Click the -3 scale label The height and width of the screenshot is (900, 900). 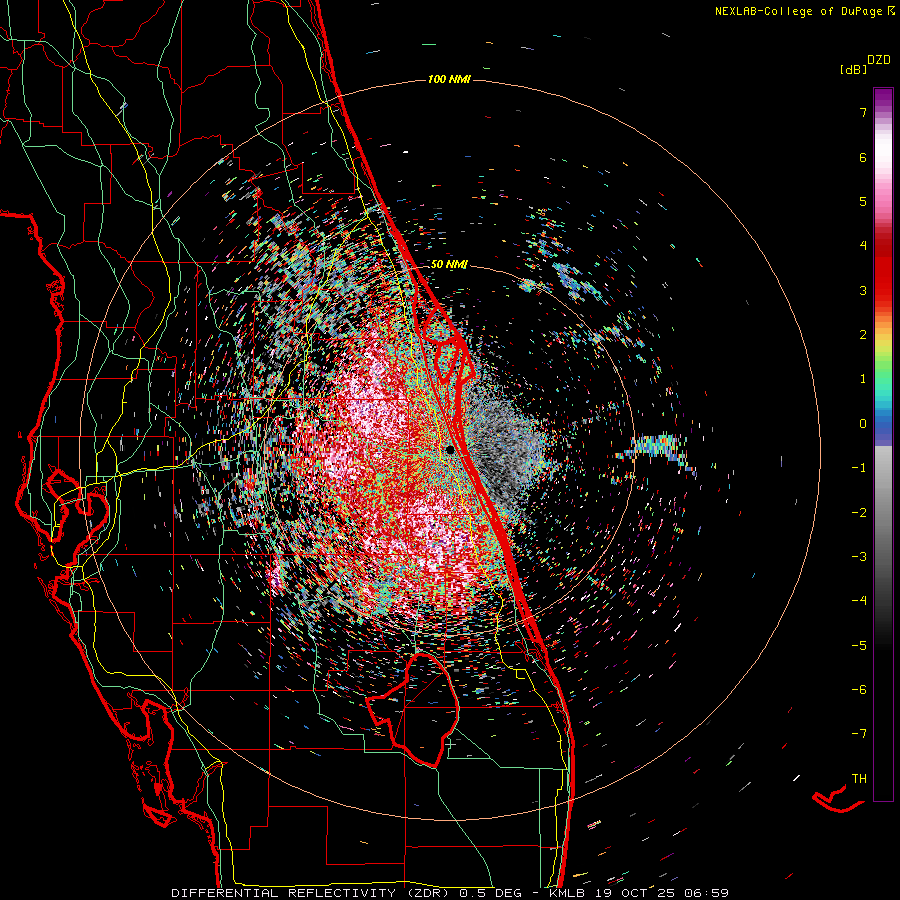[859, 557]
